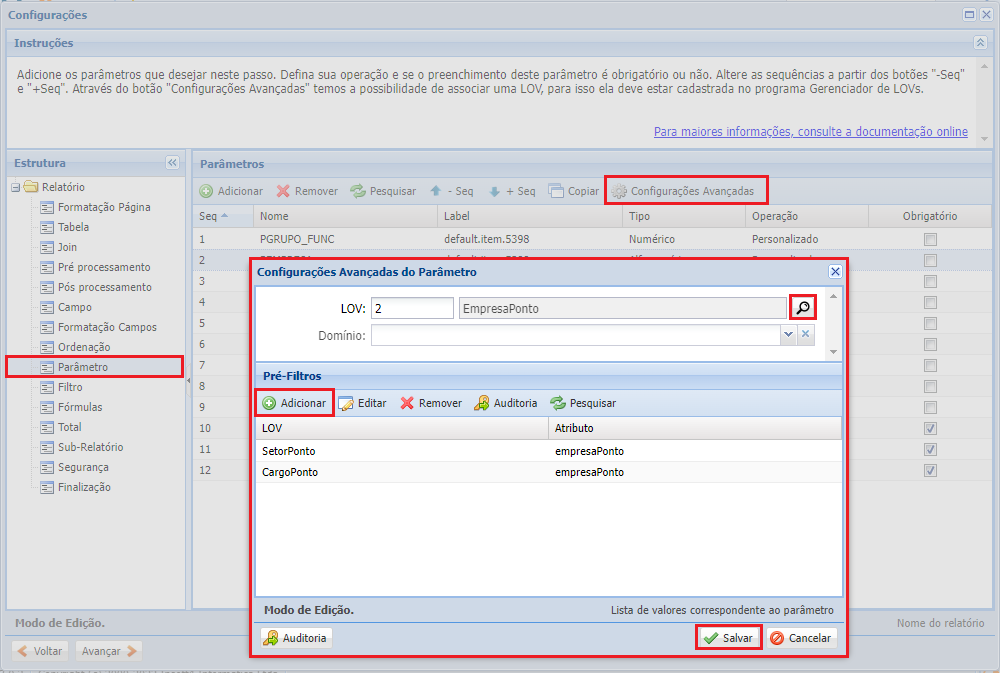Toggle Obrigatório checkbox for PGRUPO_FUNC row
The image size is (1000, 673).
[931, 240]
